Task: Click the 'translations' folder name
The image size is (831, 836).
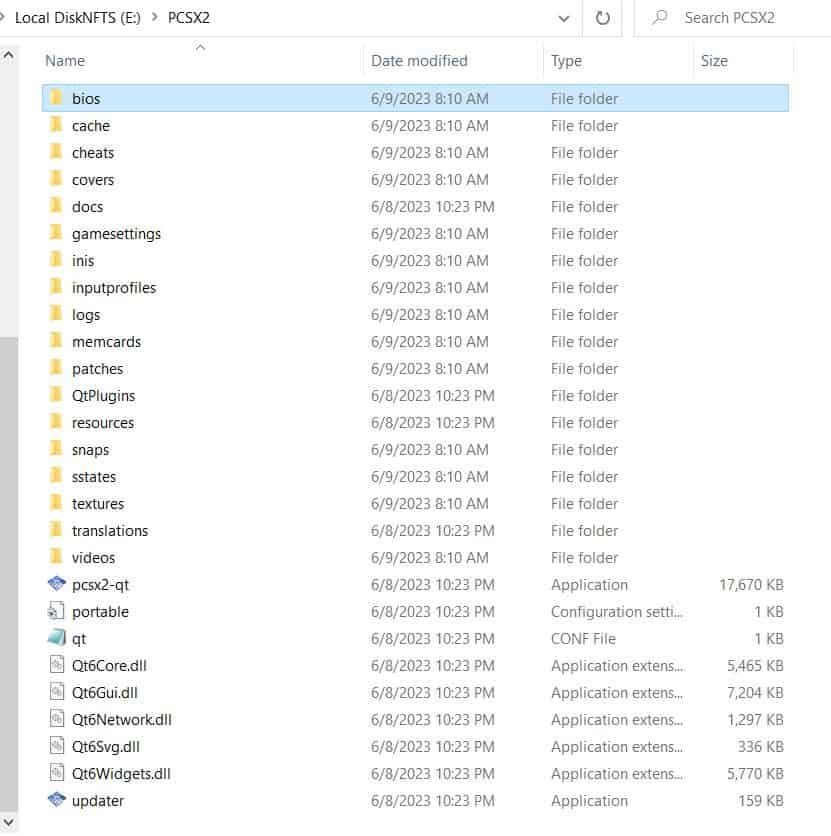Action: [x=110, y=531]
